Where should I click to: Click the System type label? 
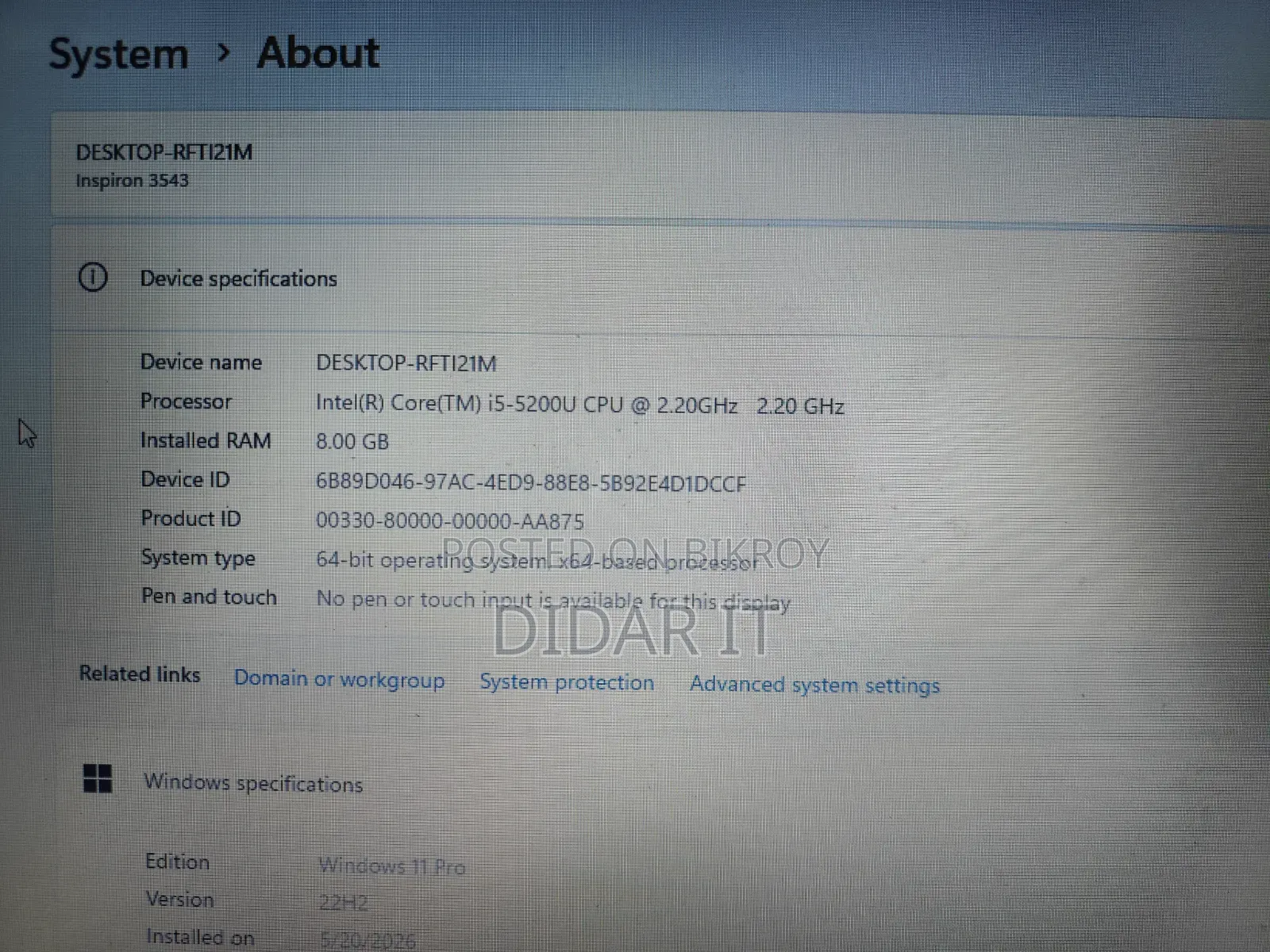point(198,558)
